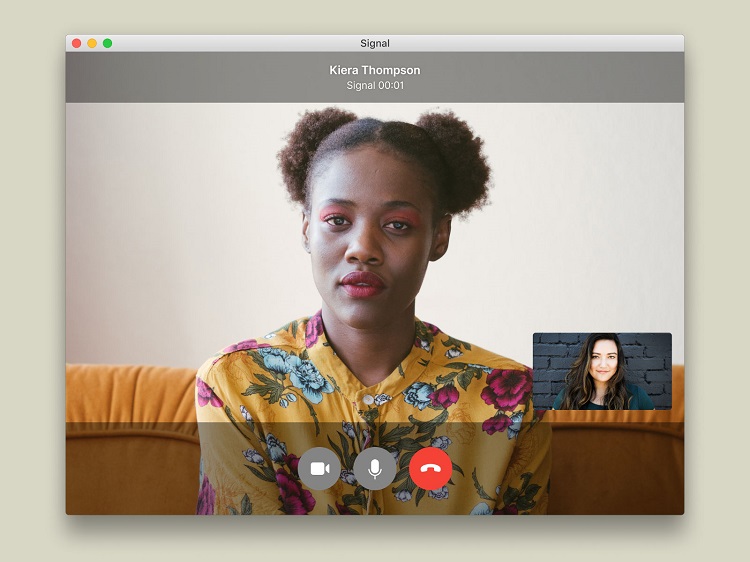This screenshot has height=562, width=750.
Task: Click the red phone handset icon
Action: [x=430, y=469]
